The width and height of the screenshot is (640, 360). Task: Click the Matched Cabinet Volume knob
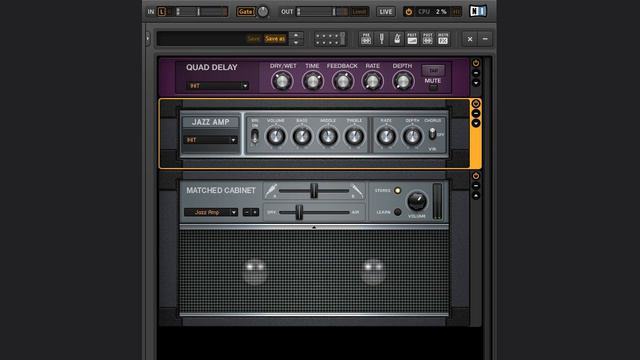pyautogui.click(x=417, y=201)
